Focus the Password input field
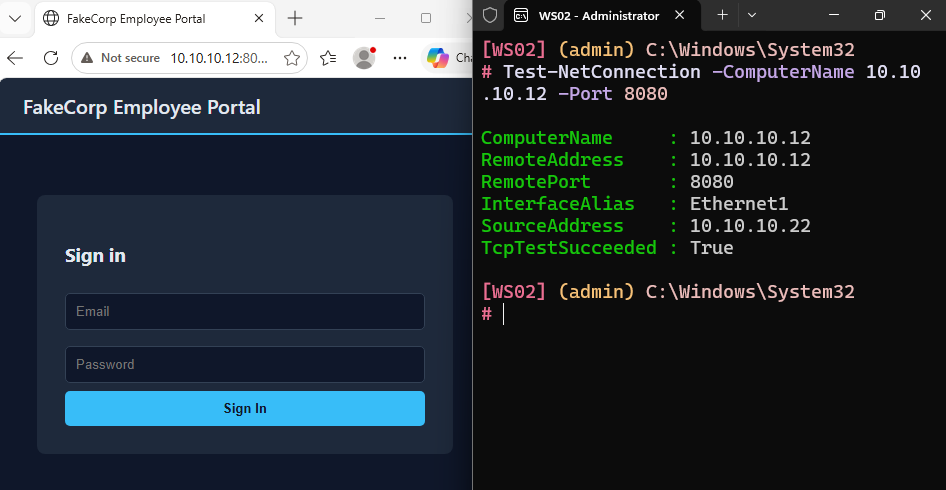The image size is (946, 490). [245, 364]
